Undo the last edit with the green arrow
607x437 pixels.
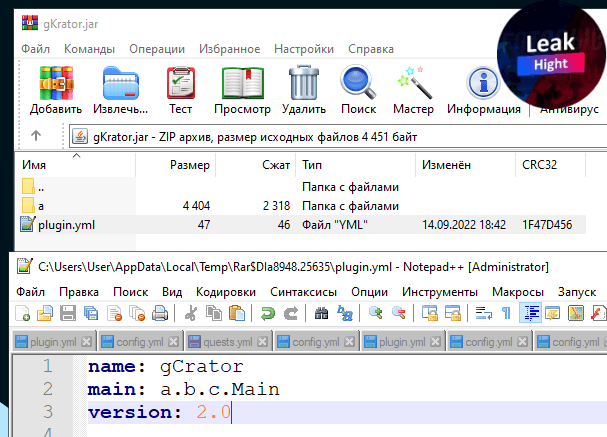(x=267, y=313)
